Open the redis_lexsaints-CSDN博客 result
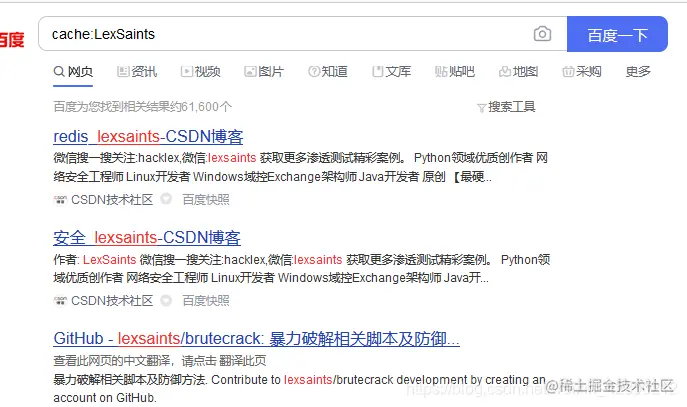 click(x=148, y=137)
